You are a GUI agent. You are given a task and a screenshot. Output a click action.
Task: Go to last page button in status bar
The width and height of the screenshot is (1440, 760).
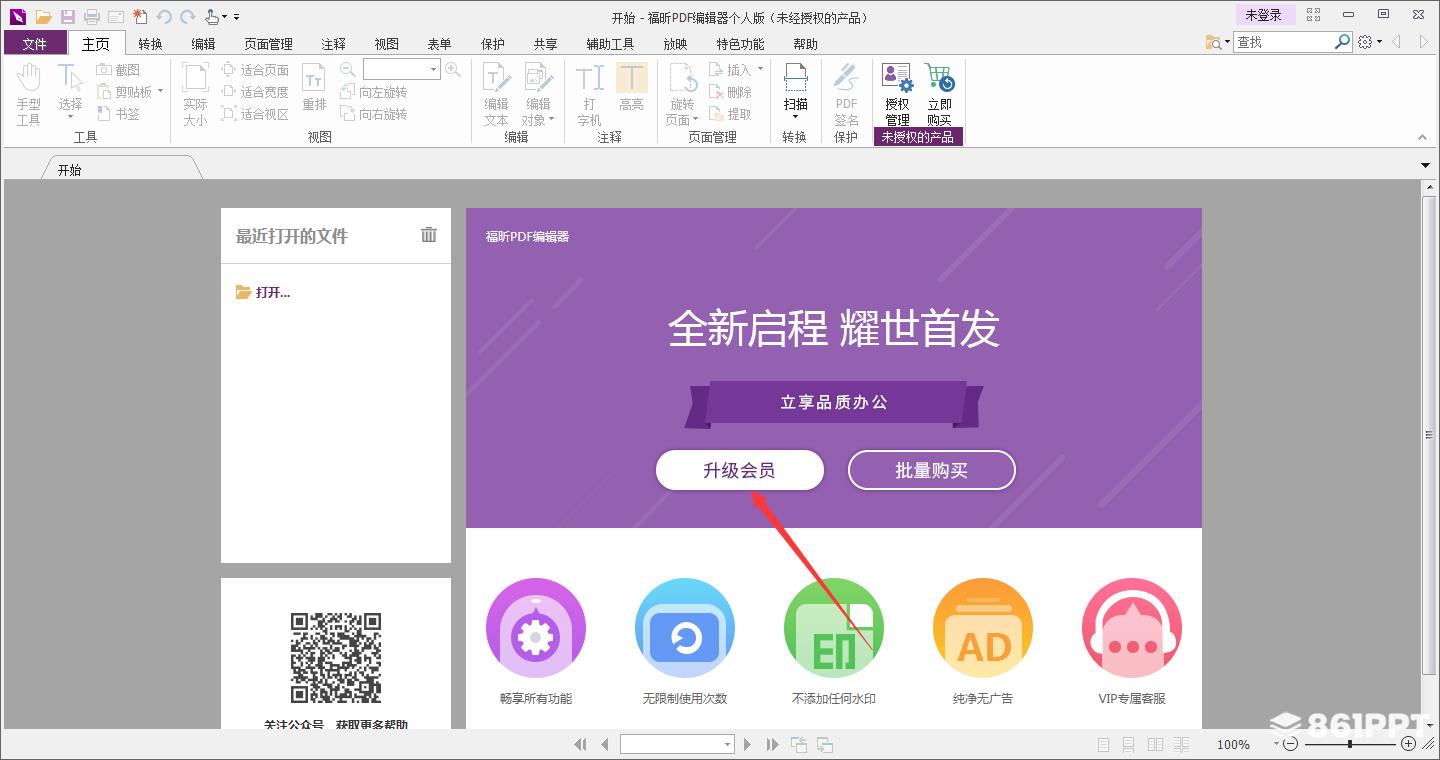click(772, 744)
